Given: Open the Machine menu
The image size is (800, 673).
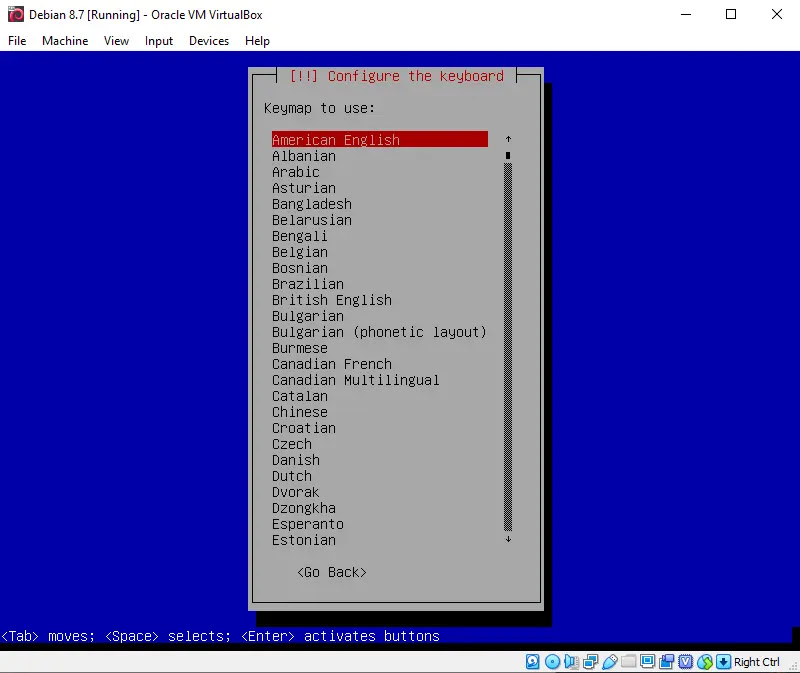Looking at the screenshot, I should 65,41.
